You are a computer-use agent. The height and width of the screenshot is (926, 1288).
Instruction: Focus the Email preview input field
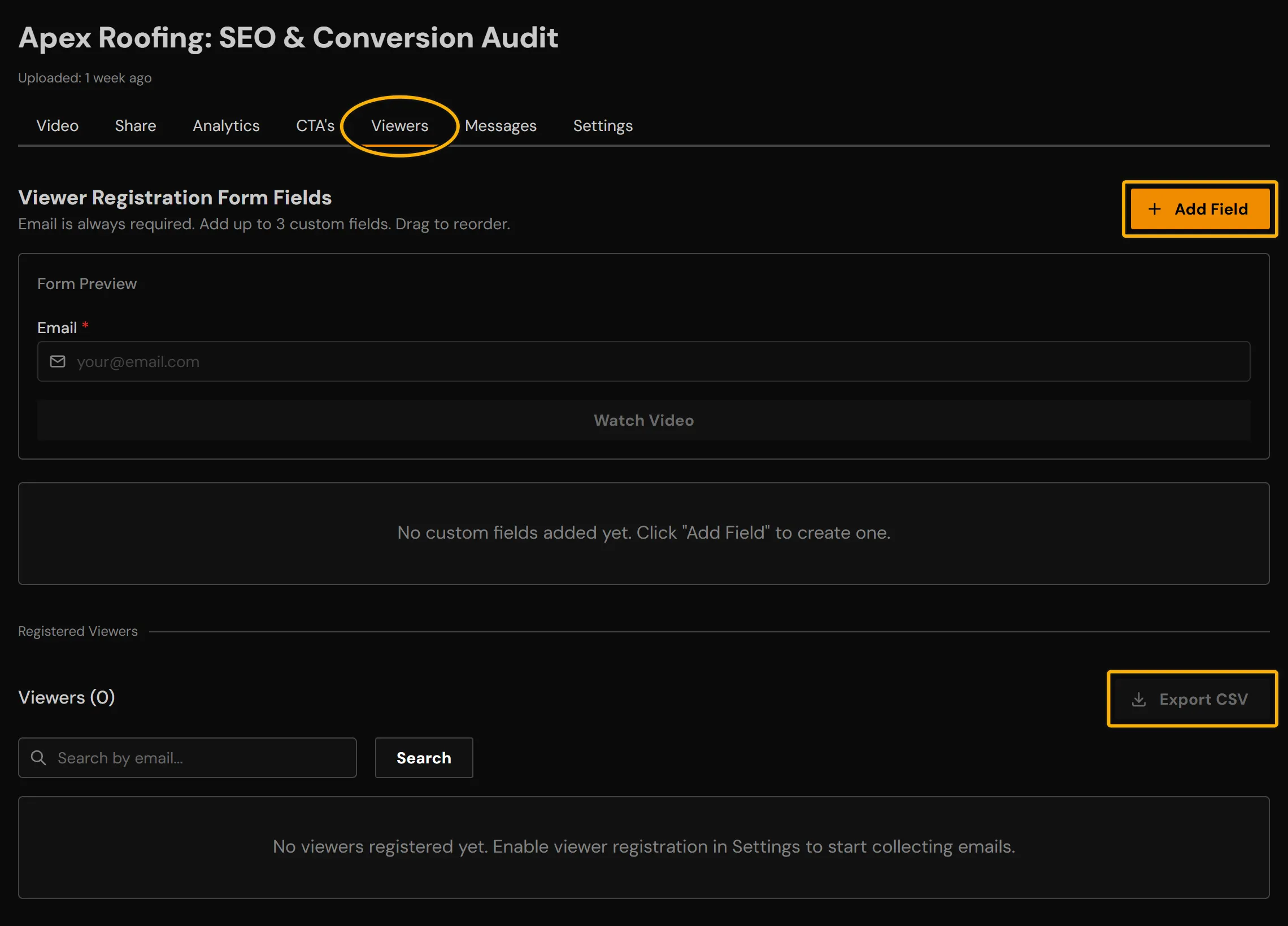point(643,362)
